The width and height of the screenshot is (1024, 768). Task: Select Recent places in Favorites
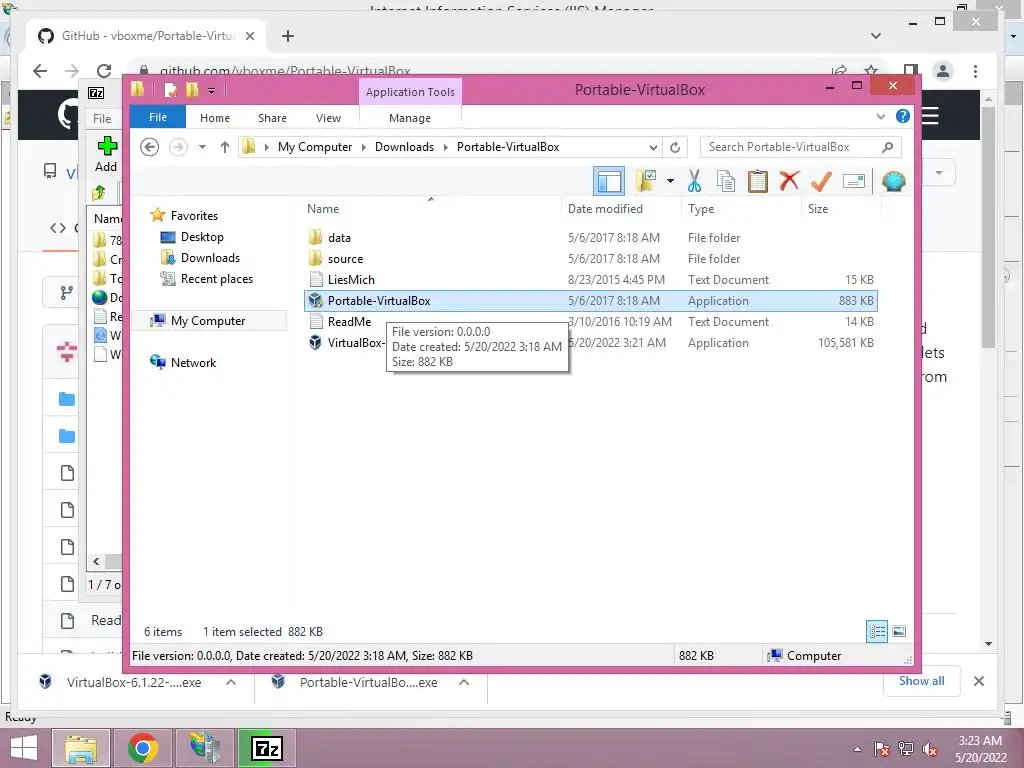coord(216,279)
